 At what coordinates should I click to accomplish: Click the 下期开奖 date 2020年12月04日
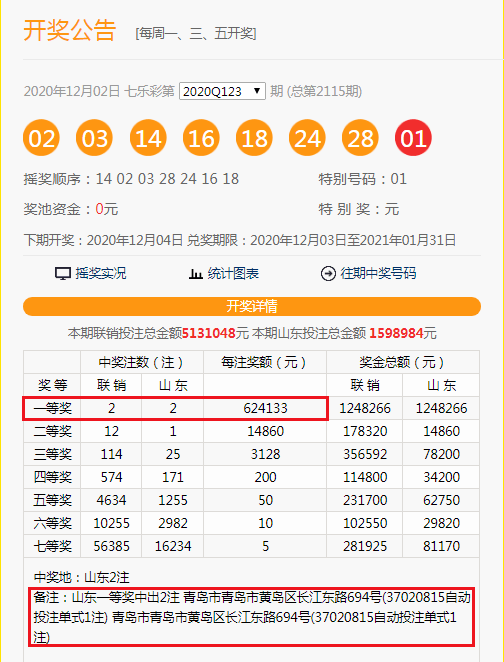pyautogui.click(x=135, y=240)
